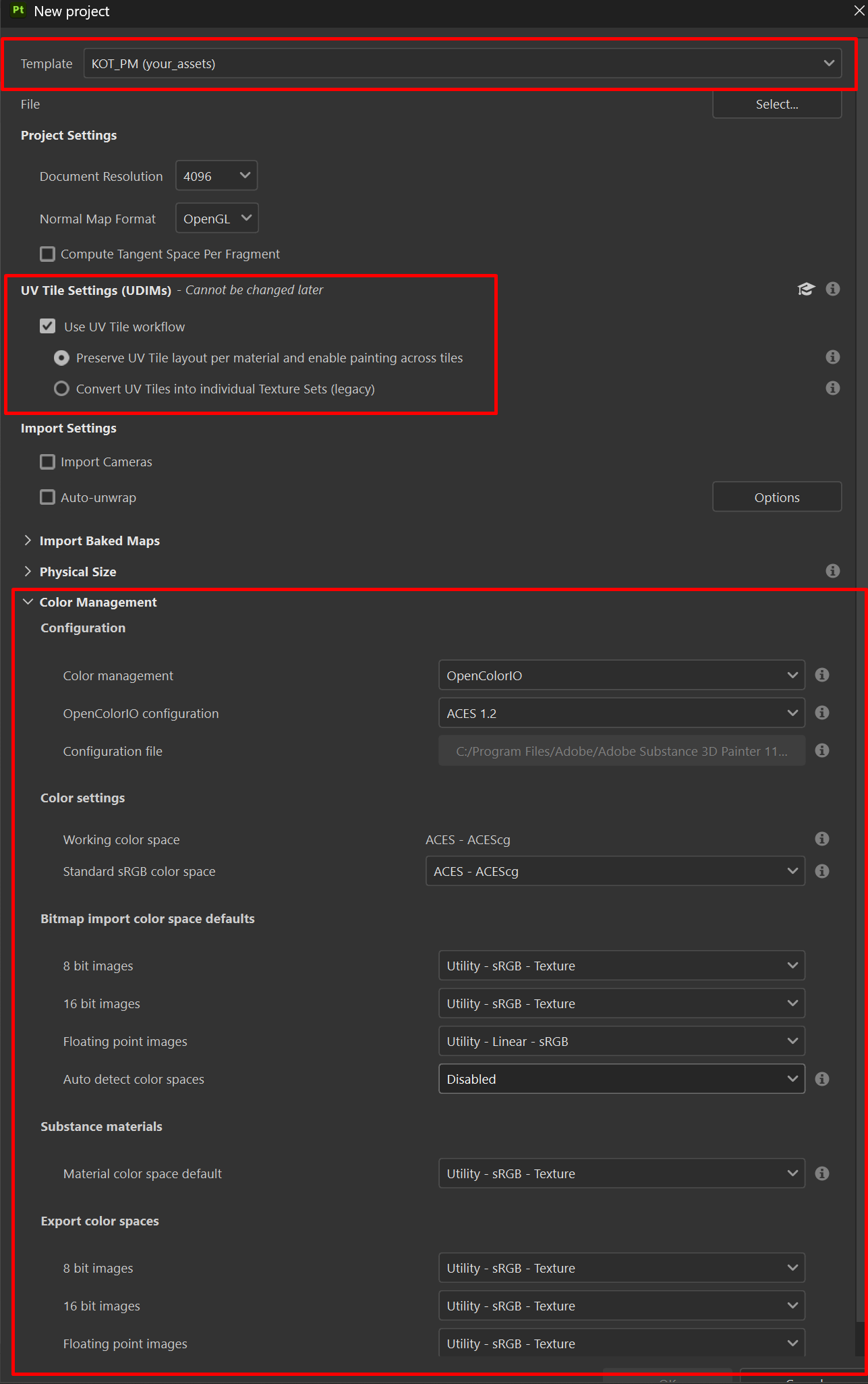The image size is (868, 1384).
Task: Click info icon for Preserve UV Tile layout option
Action: tap(833, 357)
